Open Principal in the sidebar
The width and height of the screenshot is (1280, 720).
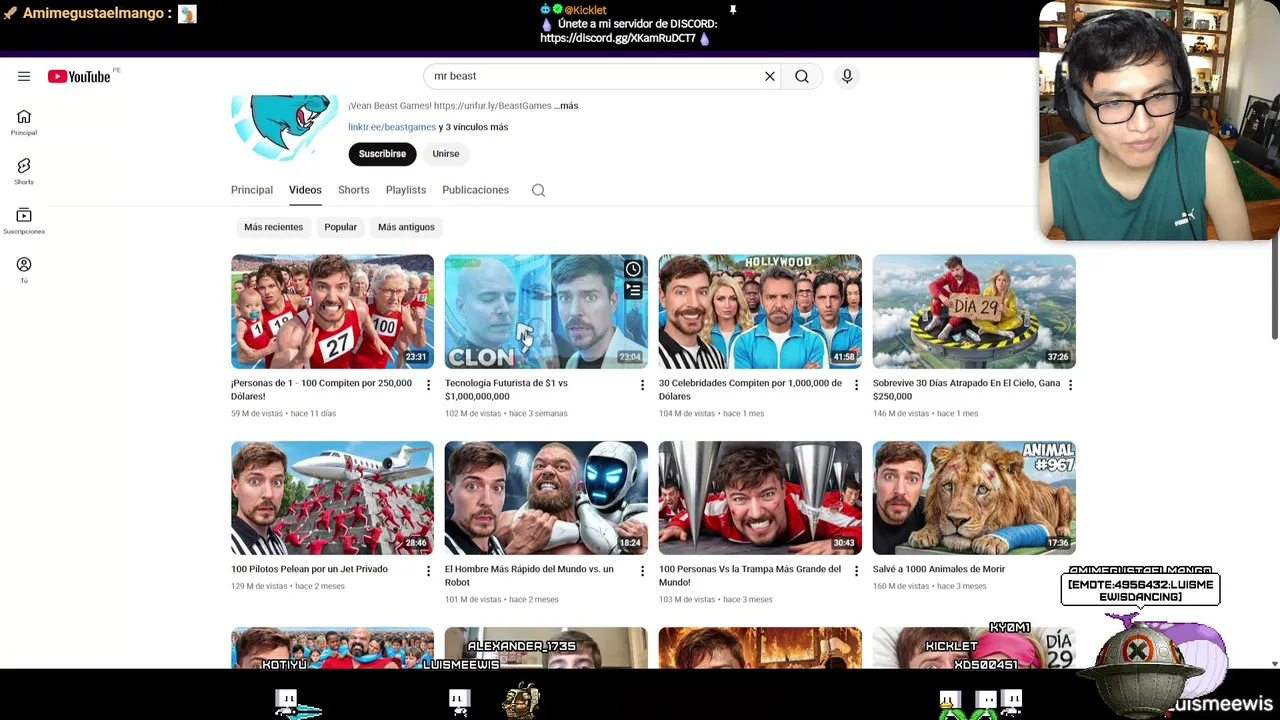click(24, 123)
